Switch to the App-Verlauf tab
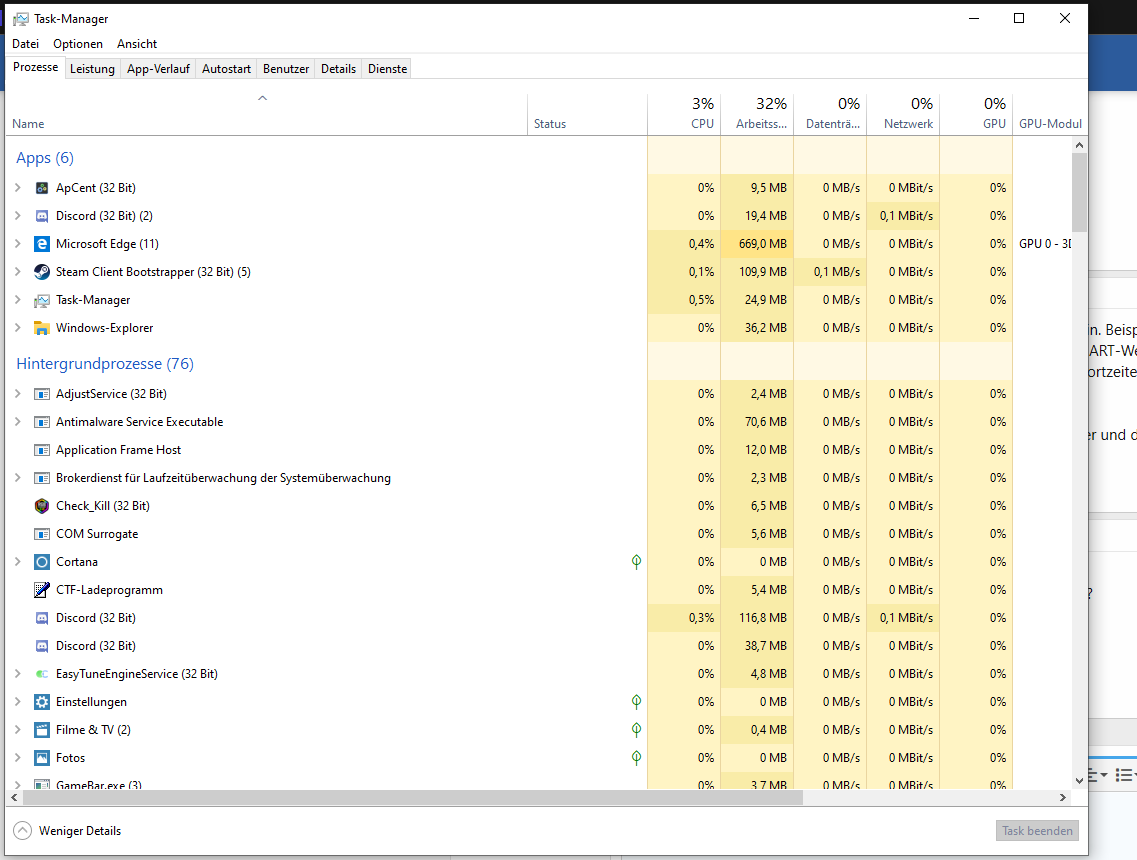Screen dimensions: 1137x860 click(158, 69)
